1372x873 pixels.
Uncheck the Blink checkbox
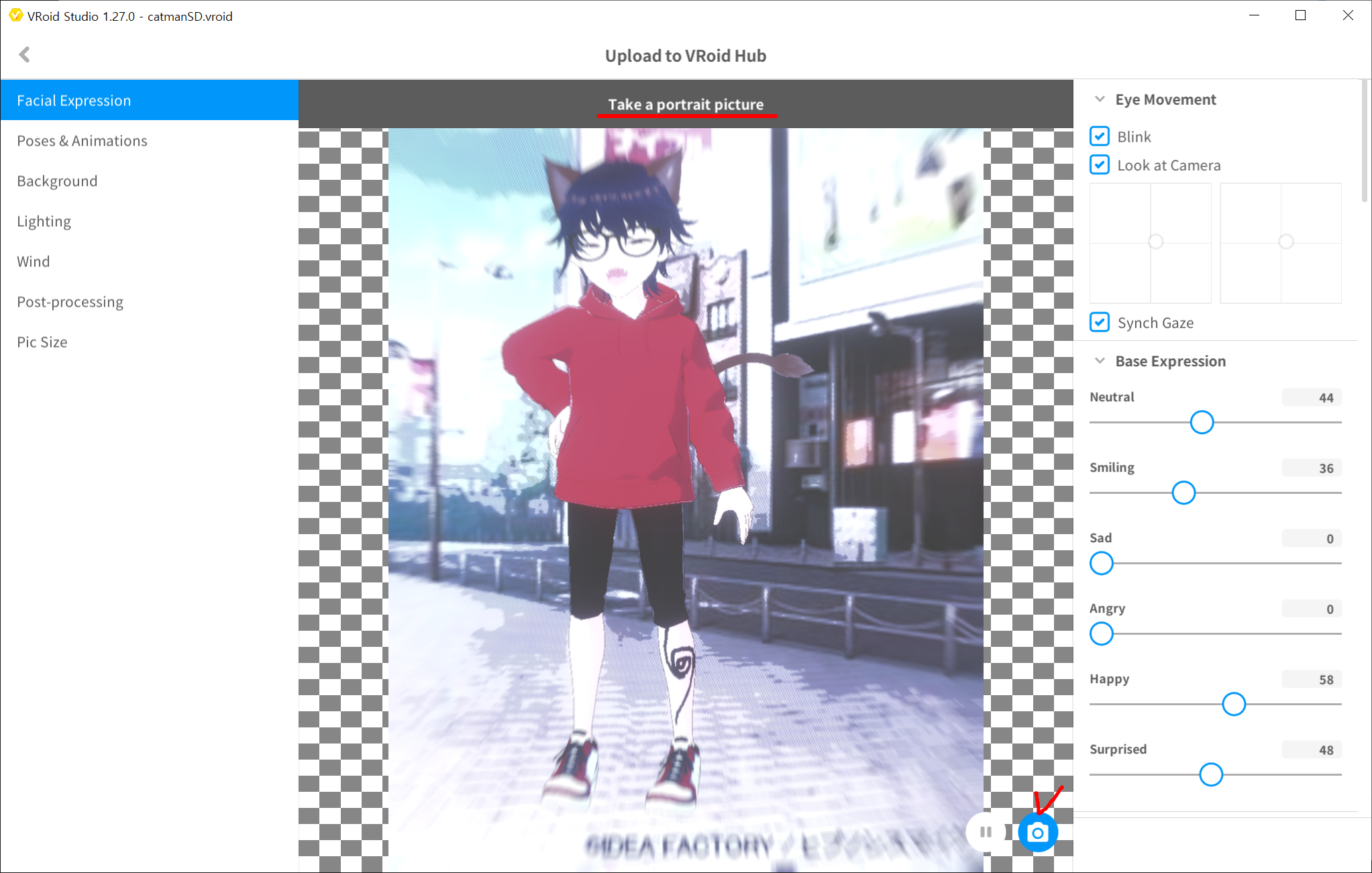1099,136
